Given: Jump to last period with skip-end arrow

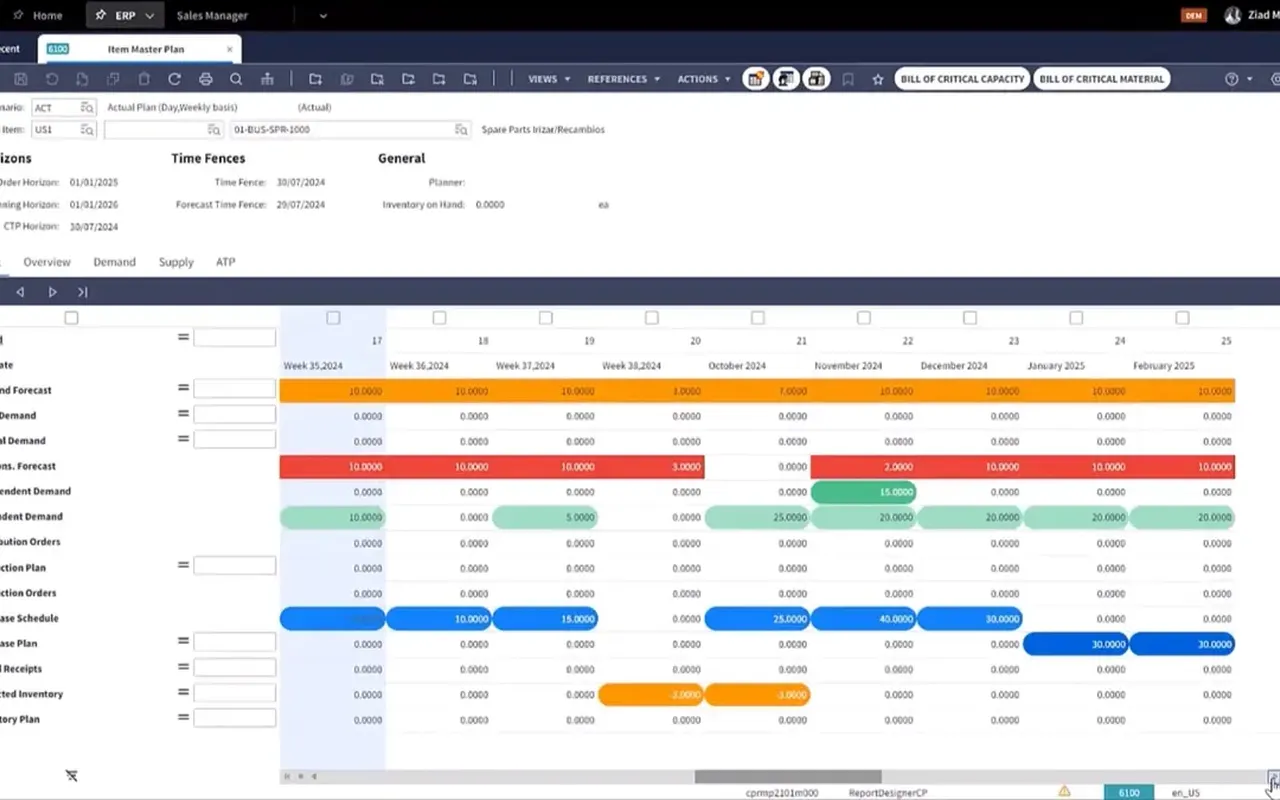Looking at the screenshot, I should (x=83, y=292).
